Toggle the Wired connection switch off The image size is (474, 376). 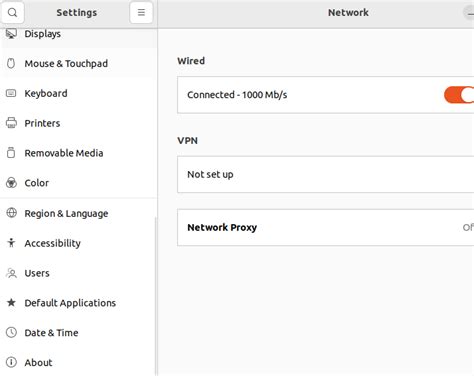(x=459, y=95)
